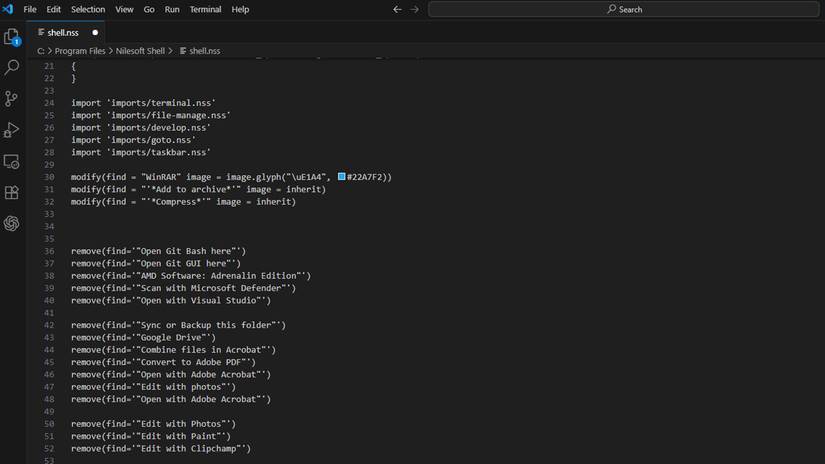Click the modify find "WinRAR" line
825x464 pixels.
point(232,177)
